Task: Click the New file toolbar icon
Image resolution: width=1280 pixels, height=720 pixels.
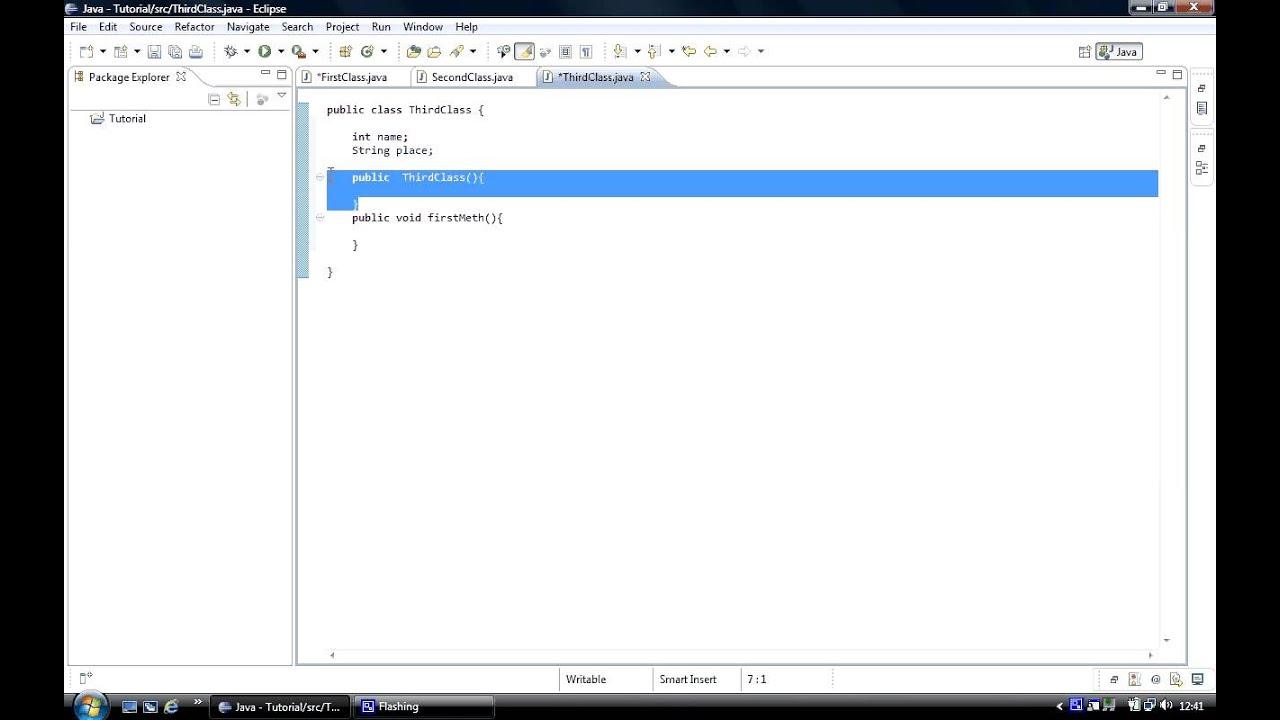Action: [86, 51]
